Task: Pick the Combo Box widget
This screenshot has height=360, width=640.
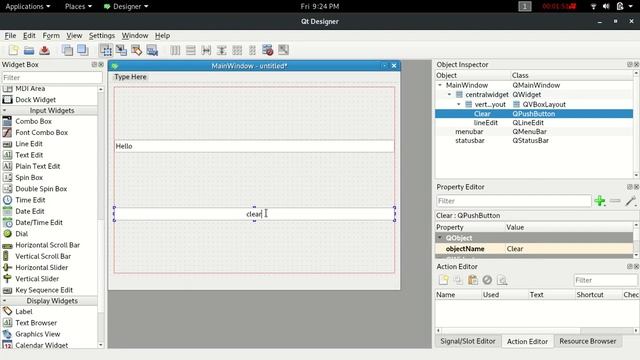Action: (x=33, y=121)
